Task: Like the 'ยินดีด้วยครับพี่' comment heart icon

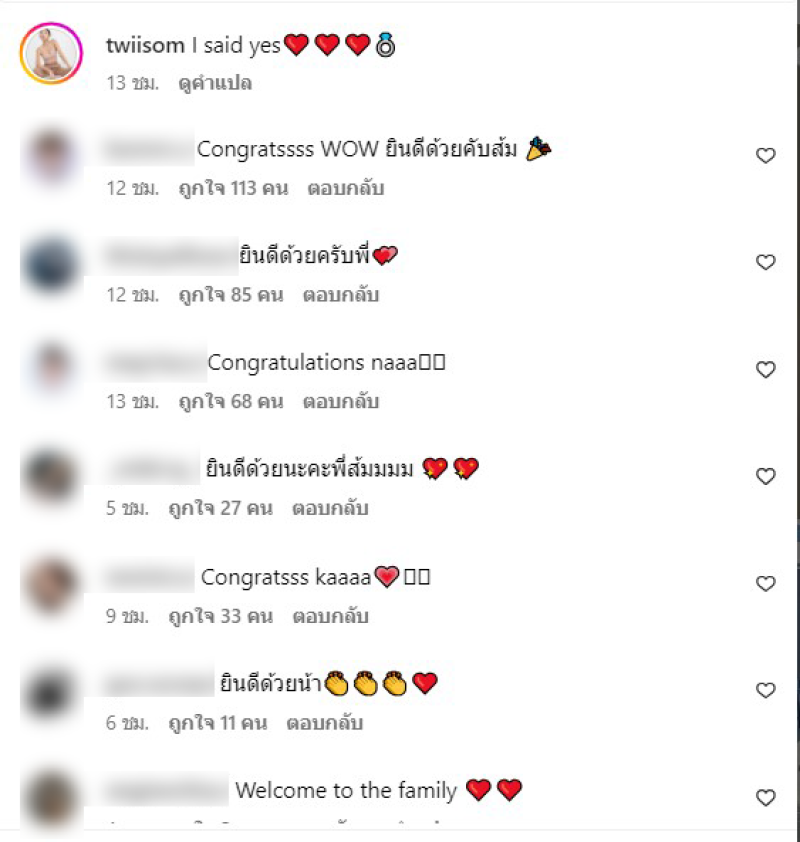Action: 766,262
